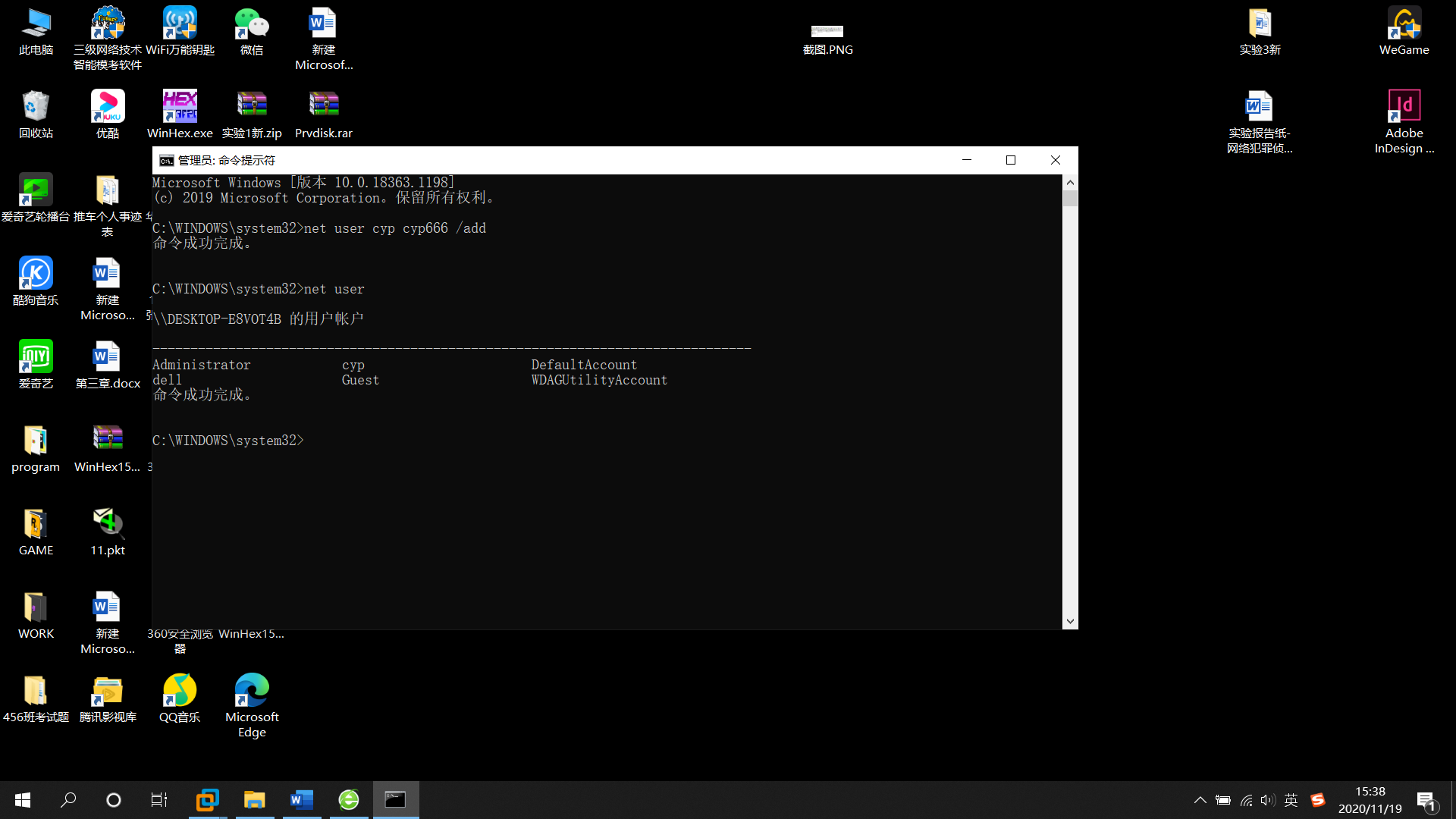Open the Microsoft Edge desktop shortcut

click(x=252, y=690)
